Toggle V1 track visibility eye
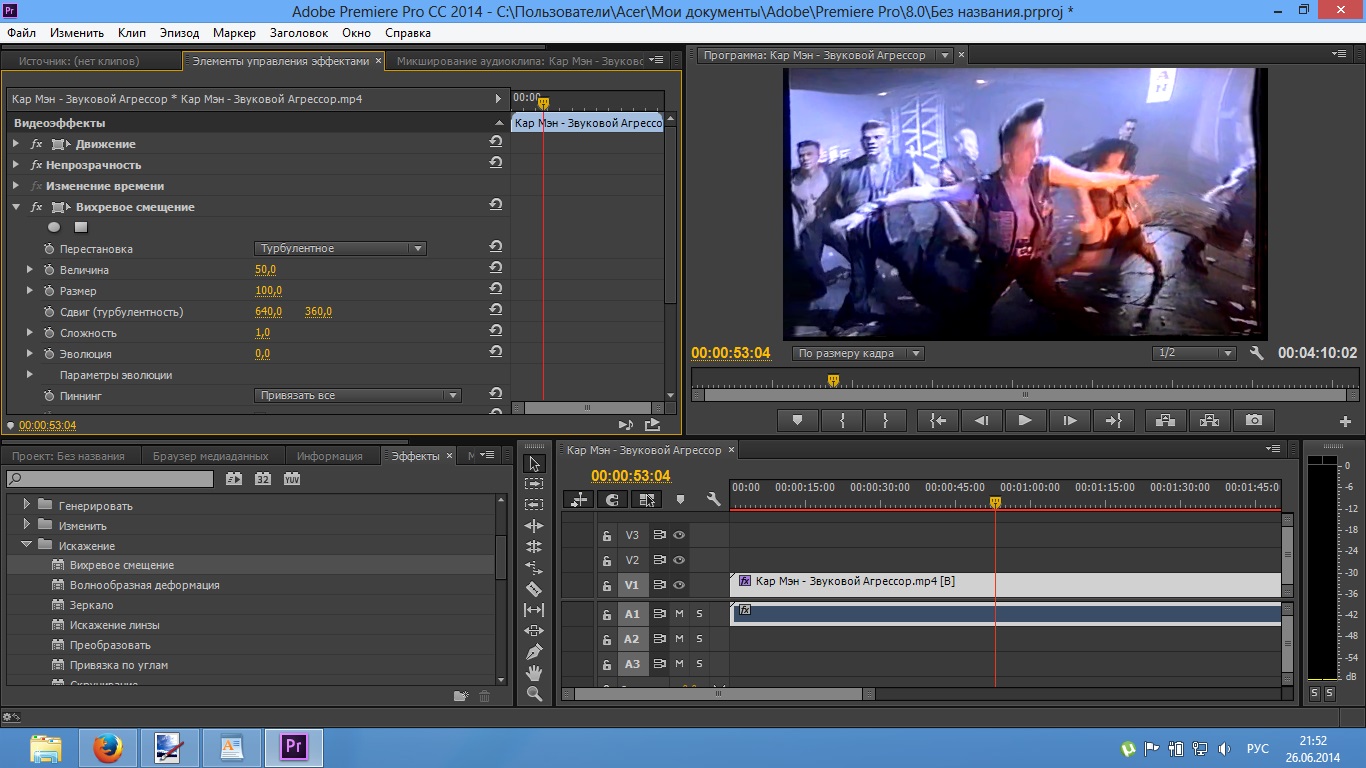 point(679,585)
